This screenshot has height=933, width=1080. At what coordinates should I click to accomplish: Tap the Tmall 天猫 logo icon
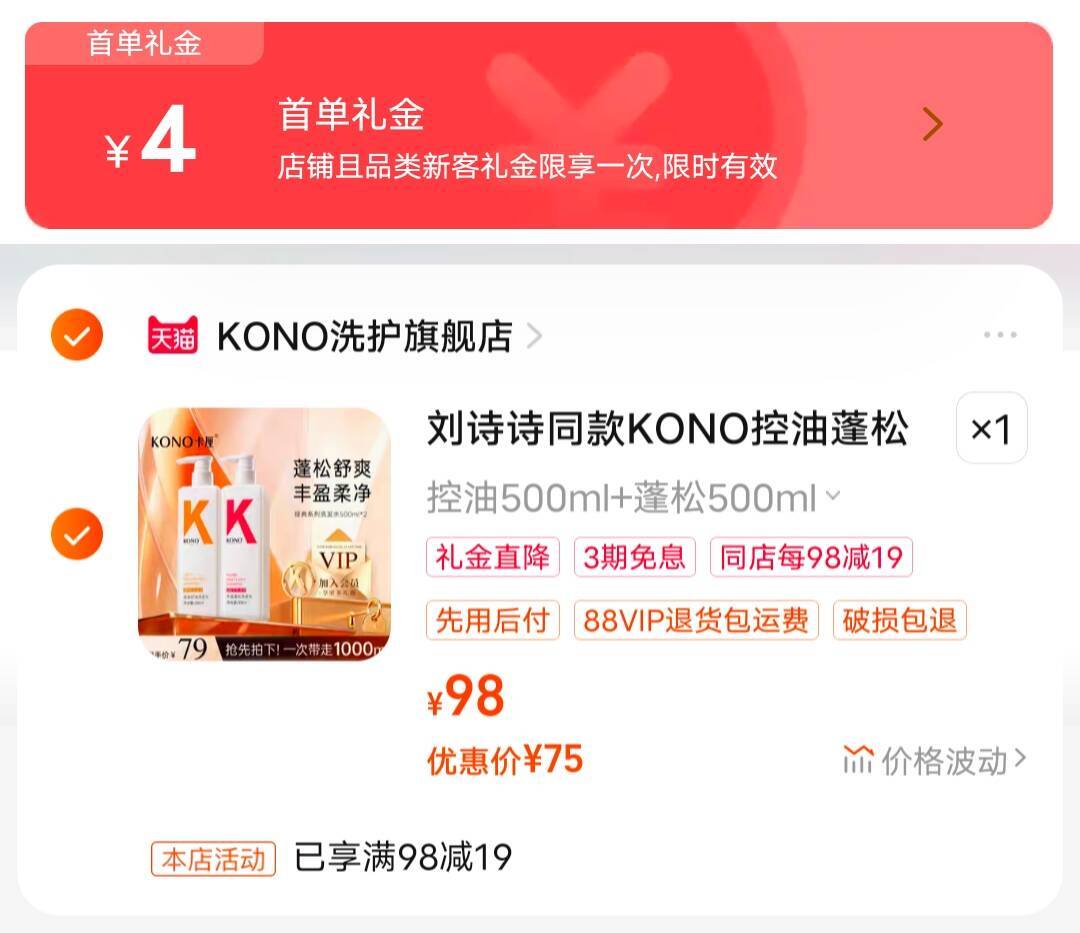pos(173,335)
